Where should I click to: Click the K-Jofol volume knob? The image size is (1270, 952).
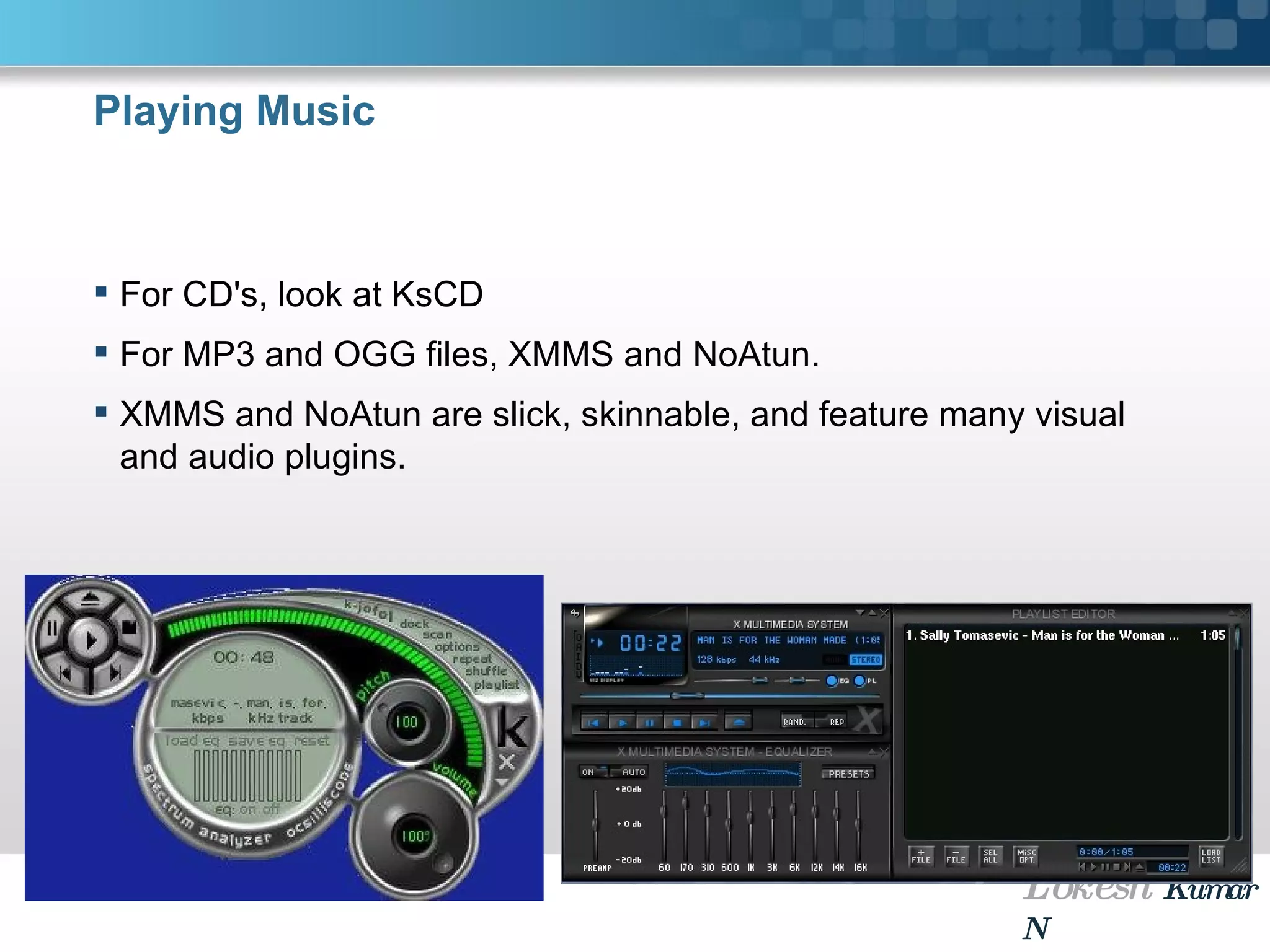click(414, 835)
